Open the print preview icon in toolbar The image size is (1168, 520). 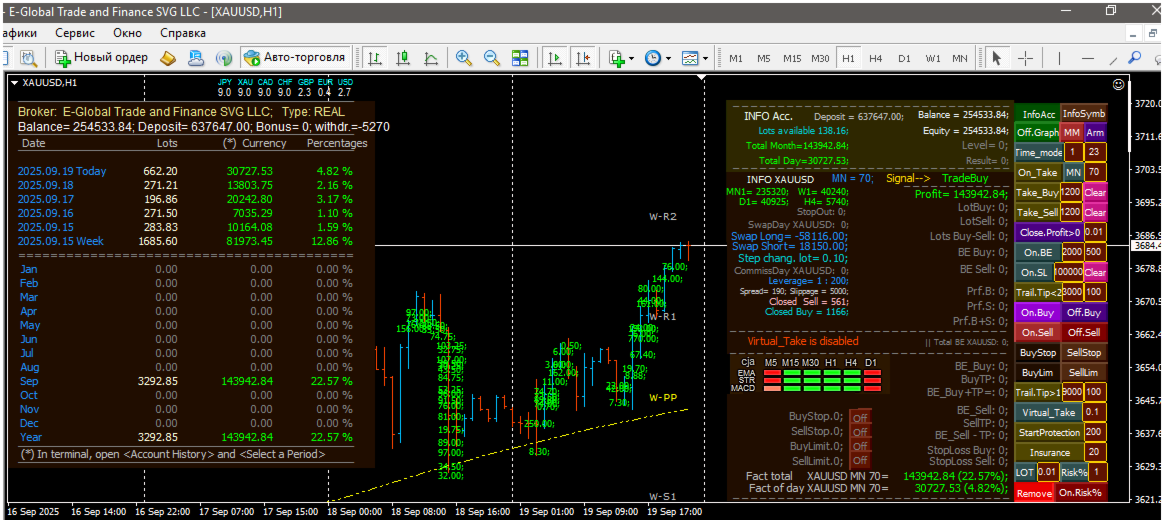[x=29, y=57]
